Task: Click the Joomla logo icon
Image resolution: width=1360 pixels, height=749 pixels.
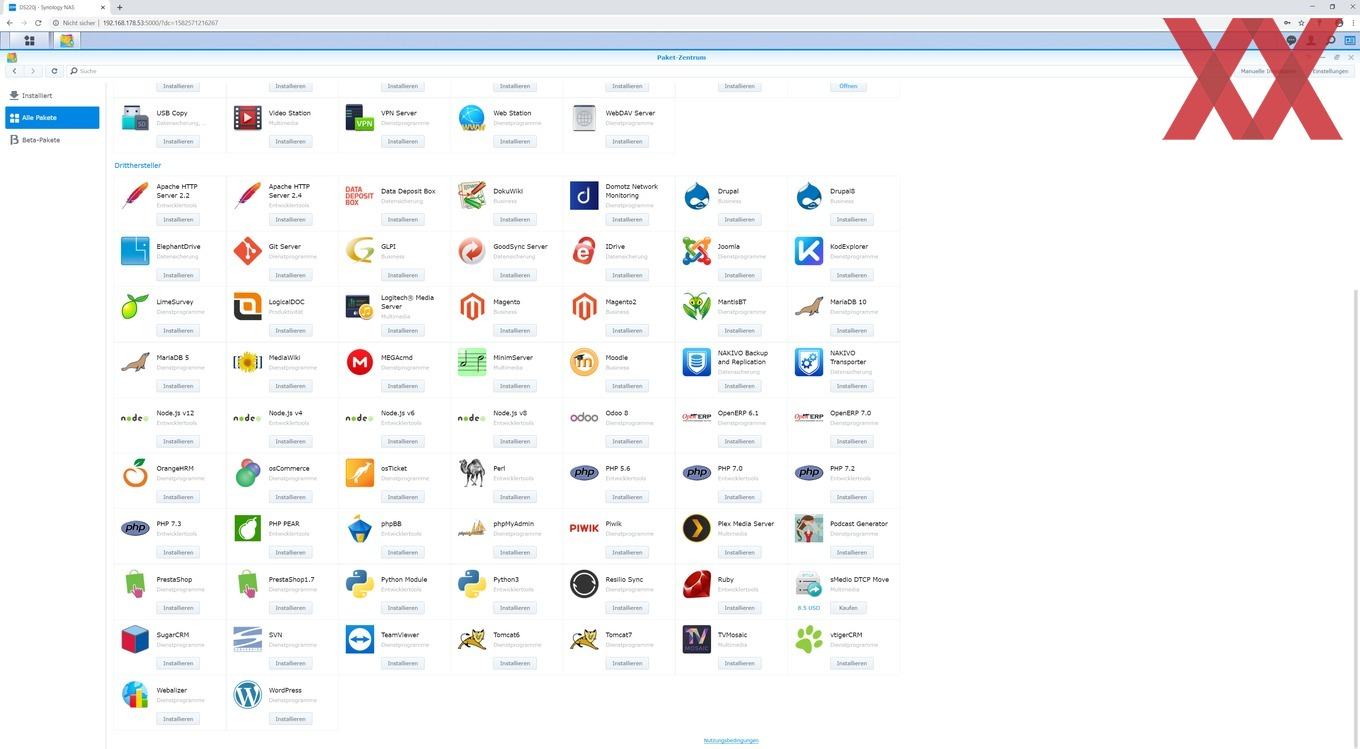Action: [697, 251]
